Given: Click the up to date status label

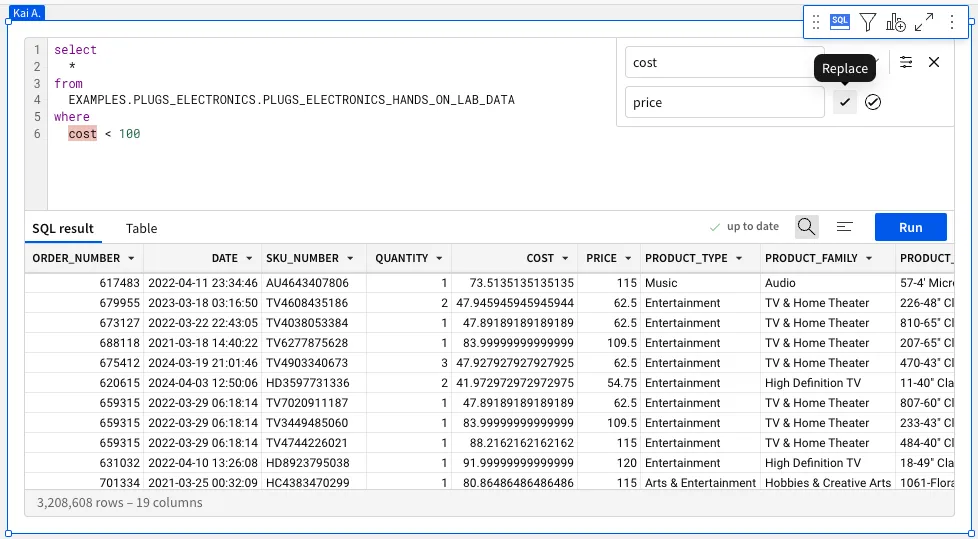Looking at the screenshot, I should pos(752,226).
